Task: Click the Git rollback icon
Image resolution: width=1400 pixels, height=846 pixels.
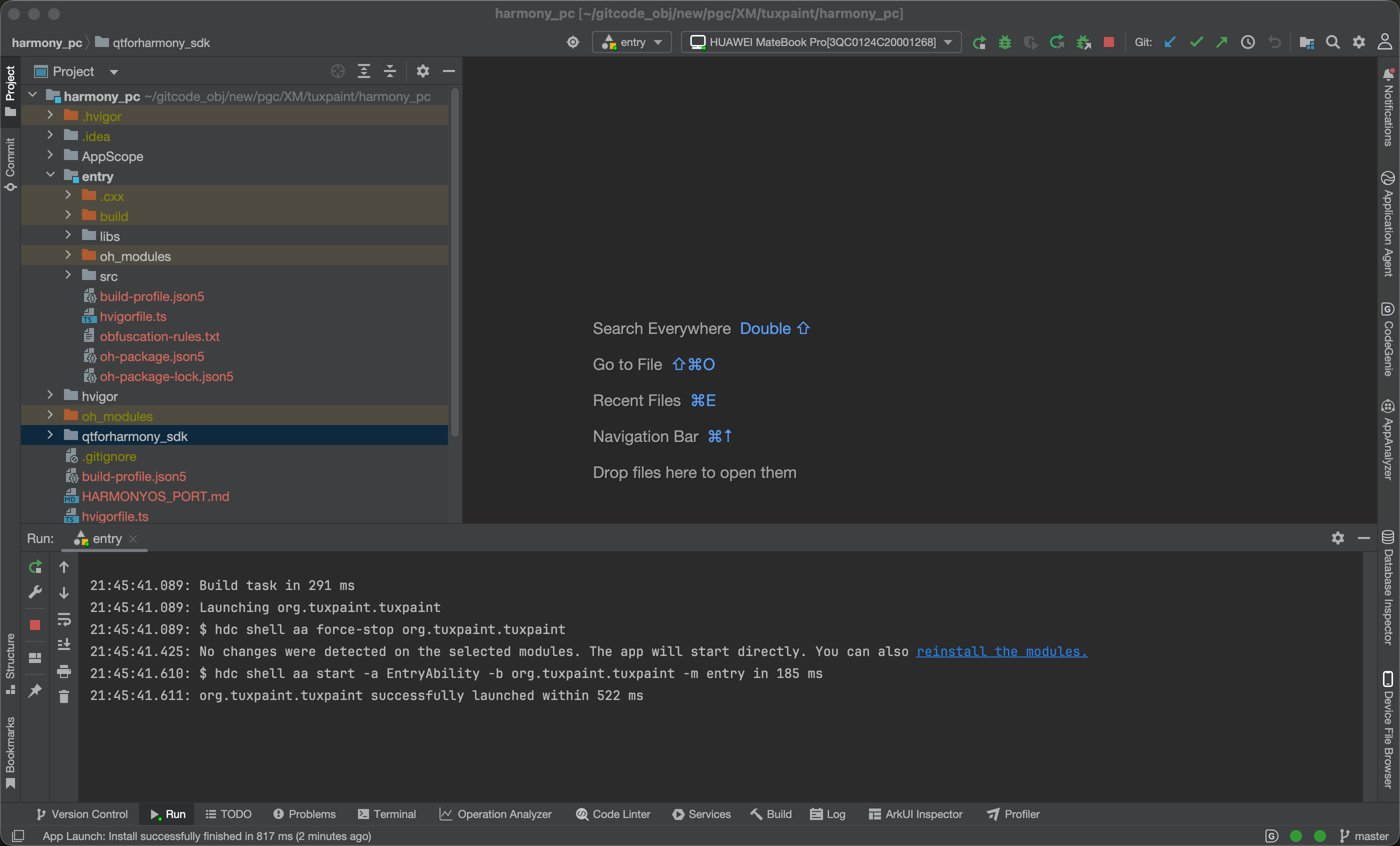Action: 1274,42
